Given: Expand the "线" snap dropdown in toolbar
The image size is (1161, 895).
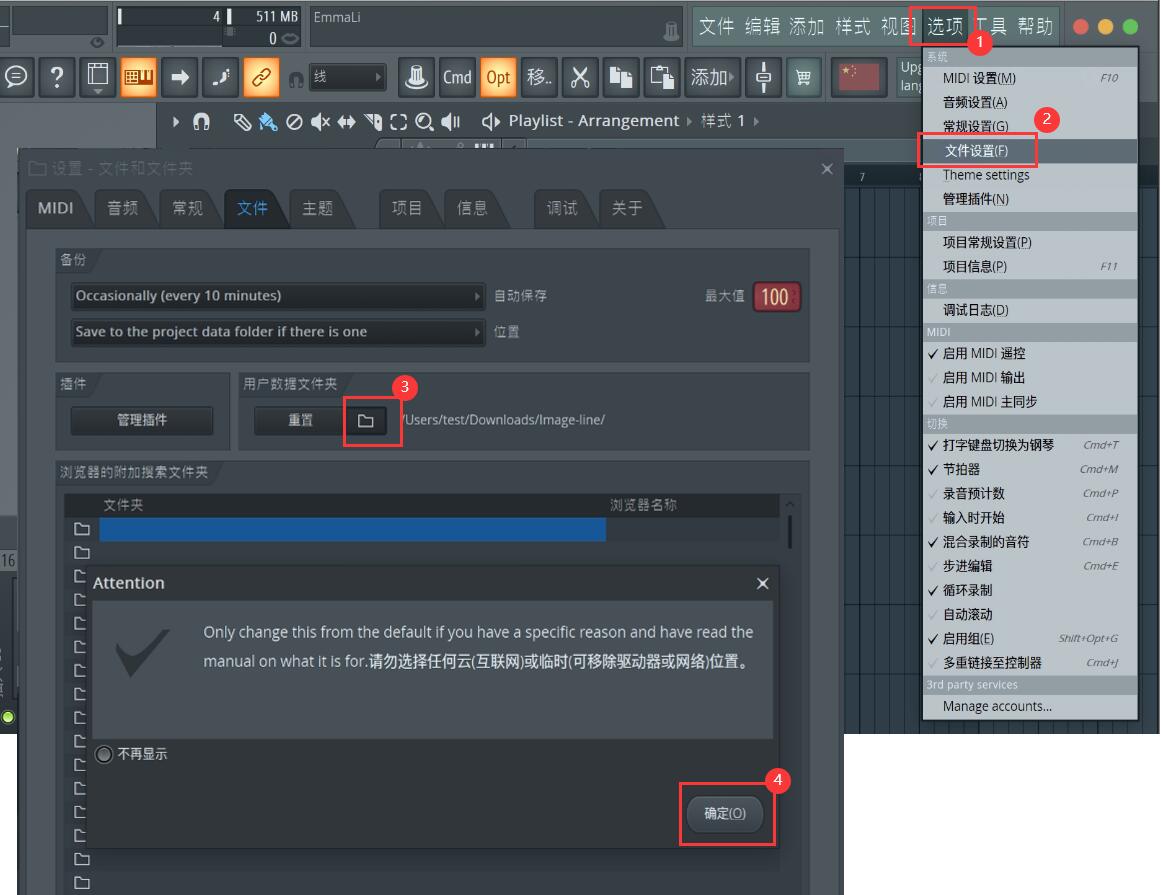Looking at the screenshot, I should click(x=347, y=77).
